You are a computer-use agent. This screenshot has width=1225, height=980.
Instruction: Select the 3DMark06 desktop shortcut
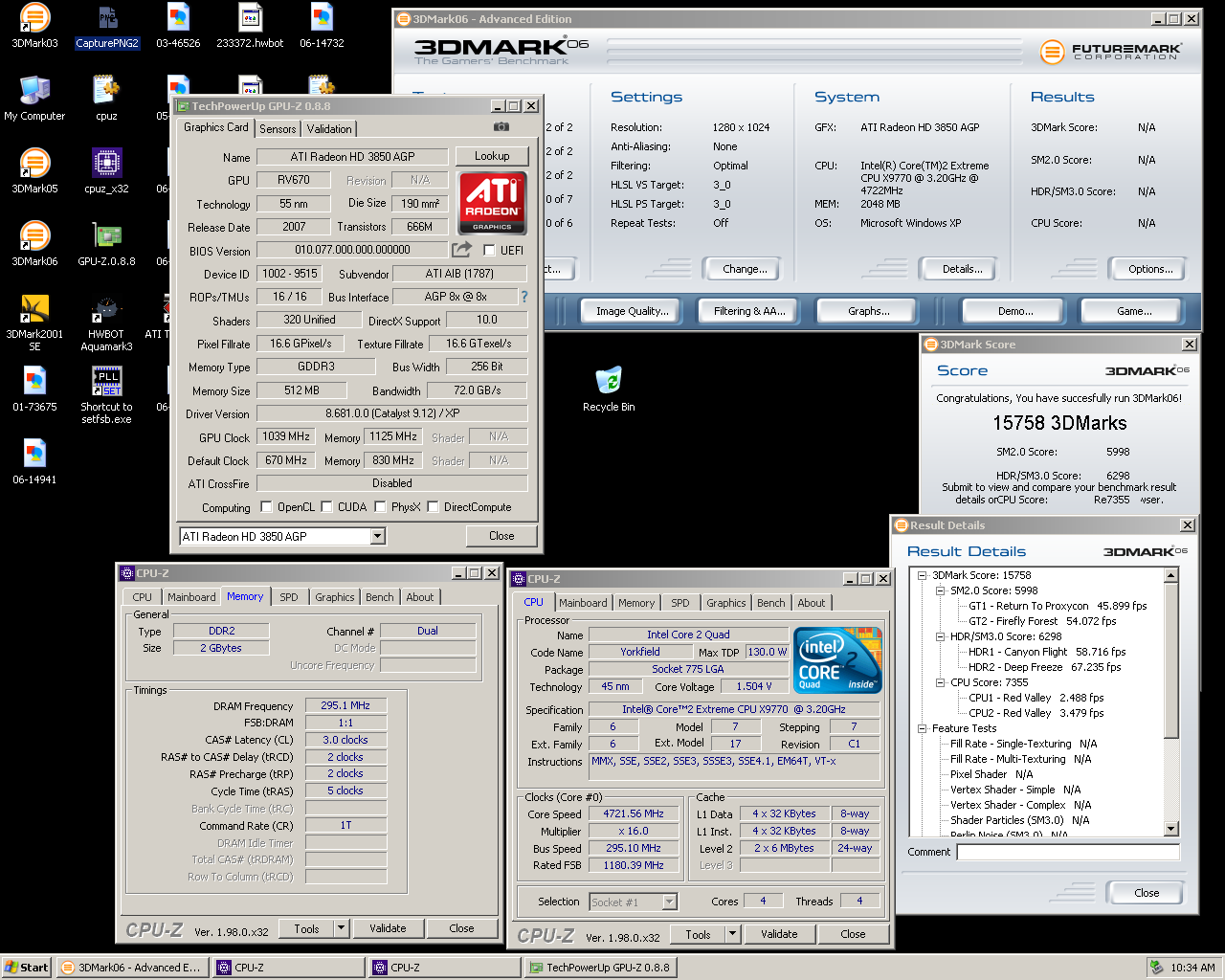[34, 244]
